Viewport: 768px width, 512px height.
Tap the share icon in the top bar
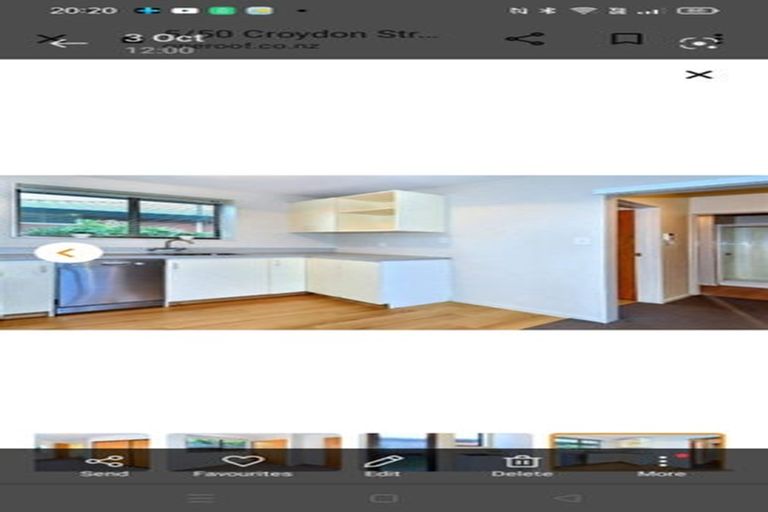(x=524, y=39)
